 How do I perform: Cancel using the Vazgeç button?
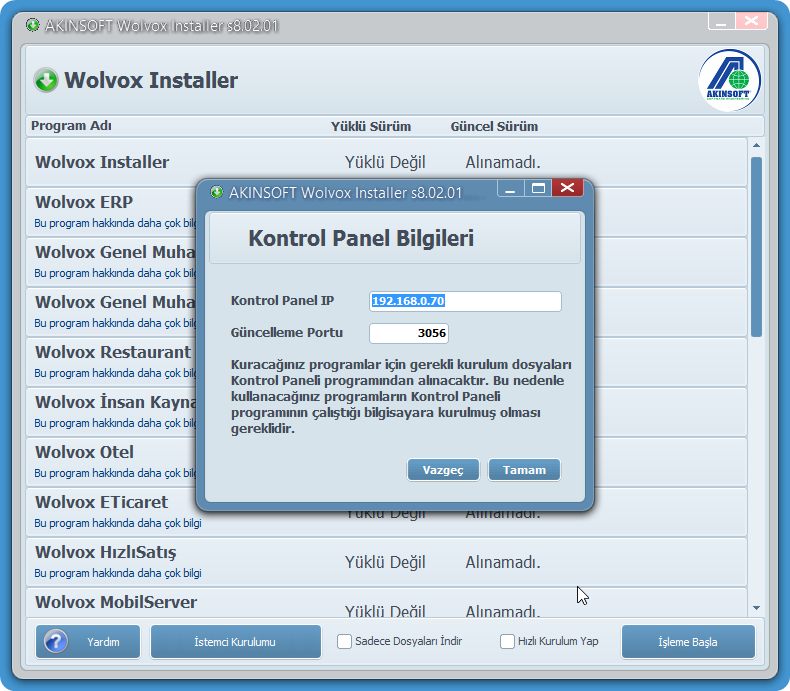(x=443, y=470)
